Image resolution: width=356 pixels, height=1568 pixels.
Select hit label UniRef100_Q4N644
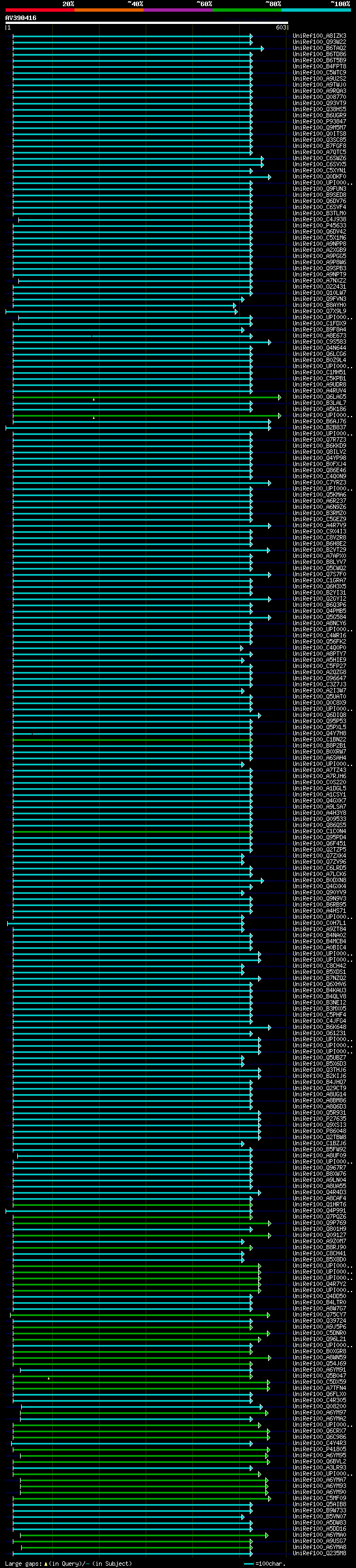(319, 348)
